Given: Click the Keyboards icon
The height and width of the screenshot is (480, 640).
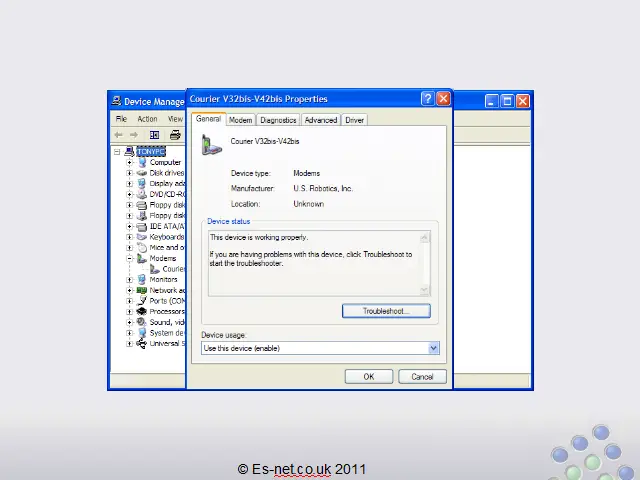Looking at the screenshot, I should (x=142, y=237).
